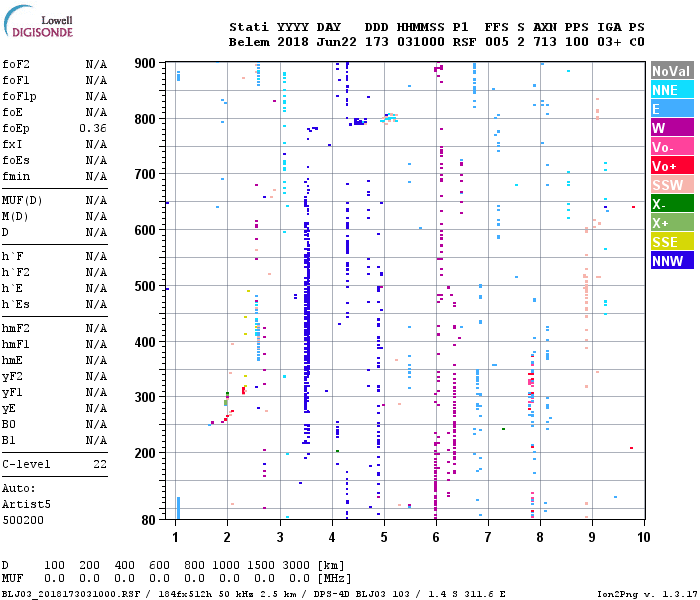Click the fmin parameter label
Viewport: 700px width, 600px height.
(x=16, y=176)
